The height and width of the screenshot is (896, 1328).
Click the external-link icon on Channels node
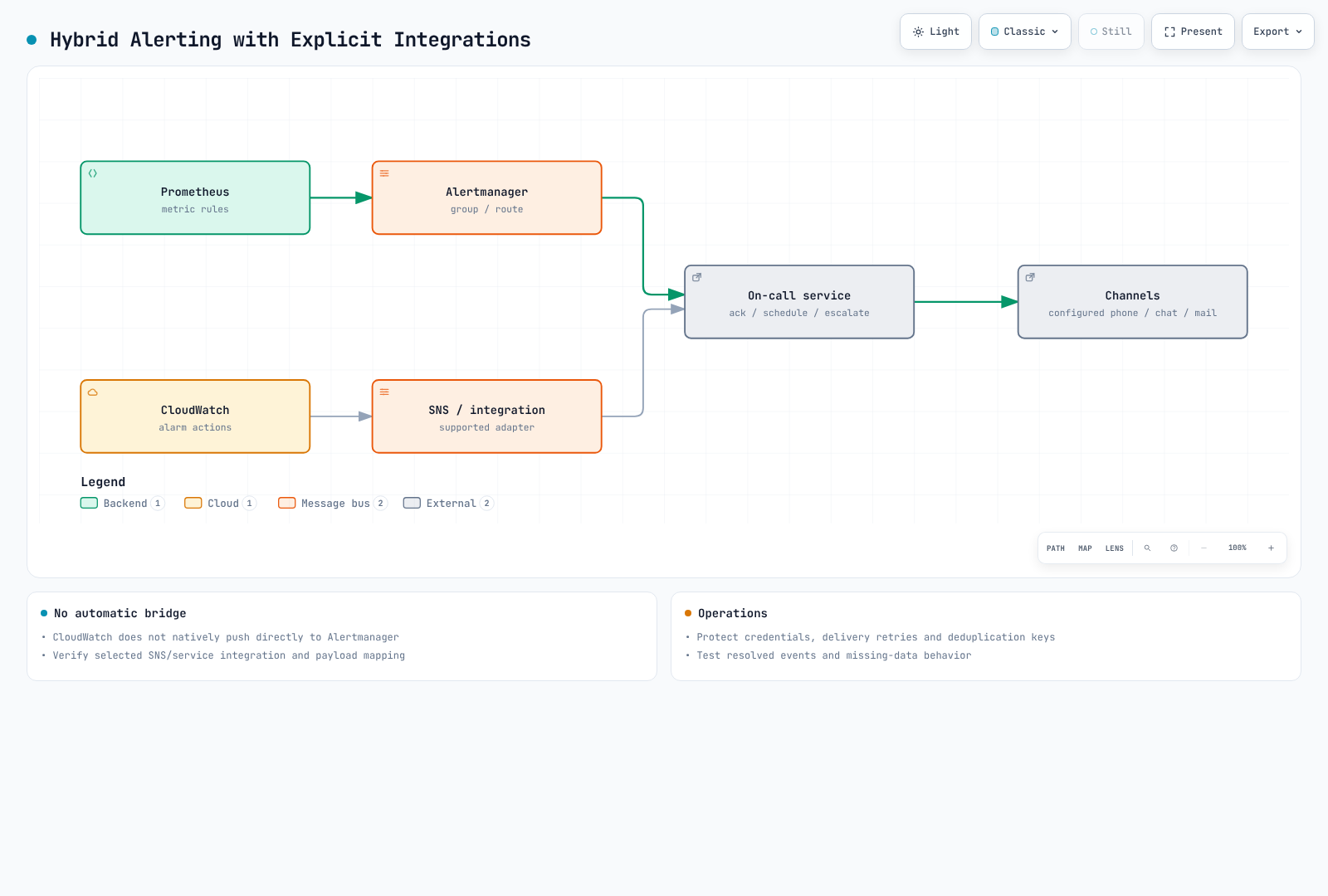[x=1030, y=277]
